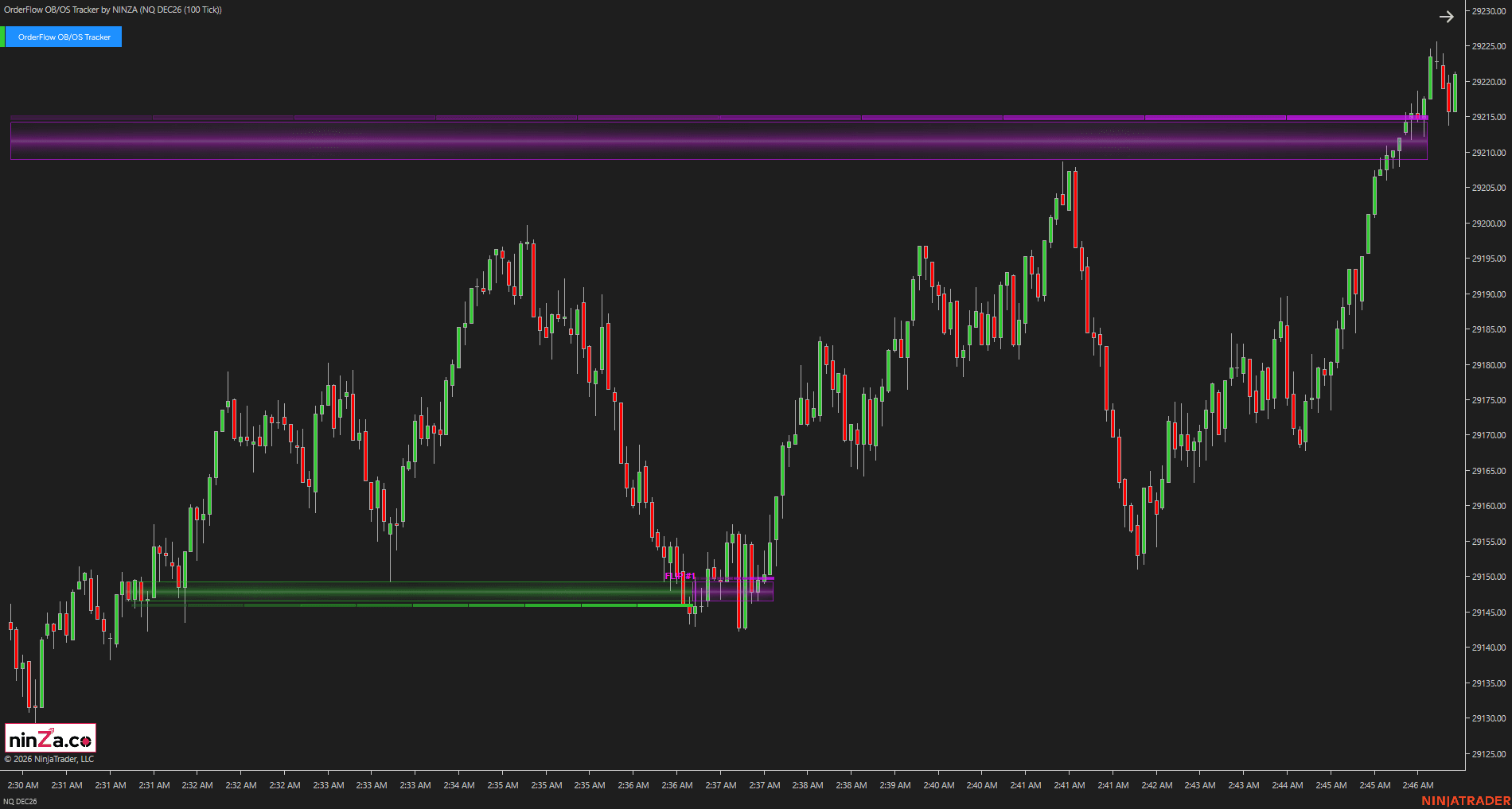Click the 29215.00 price axis label
The image size is (1512, 809).
coord(1488,117)
